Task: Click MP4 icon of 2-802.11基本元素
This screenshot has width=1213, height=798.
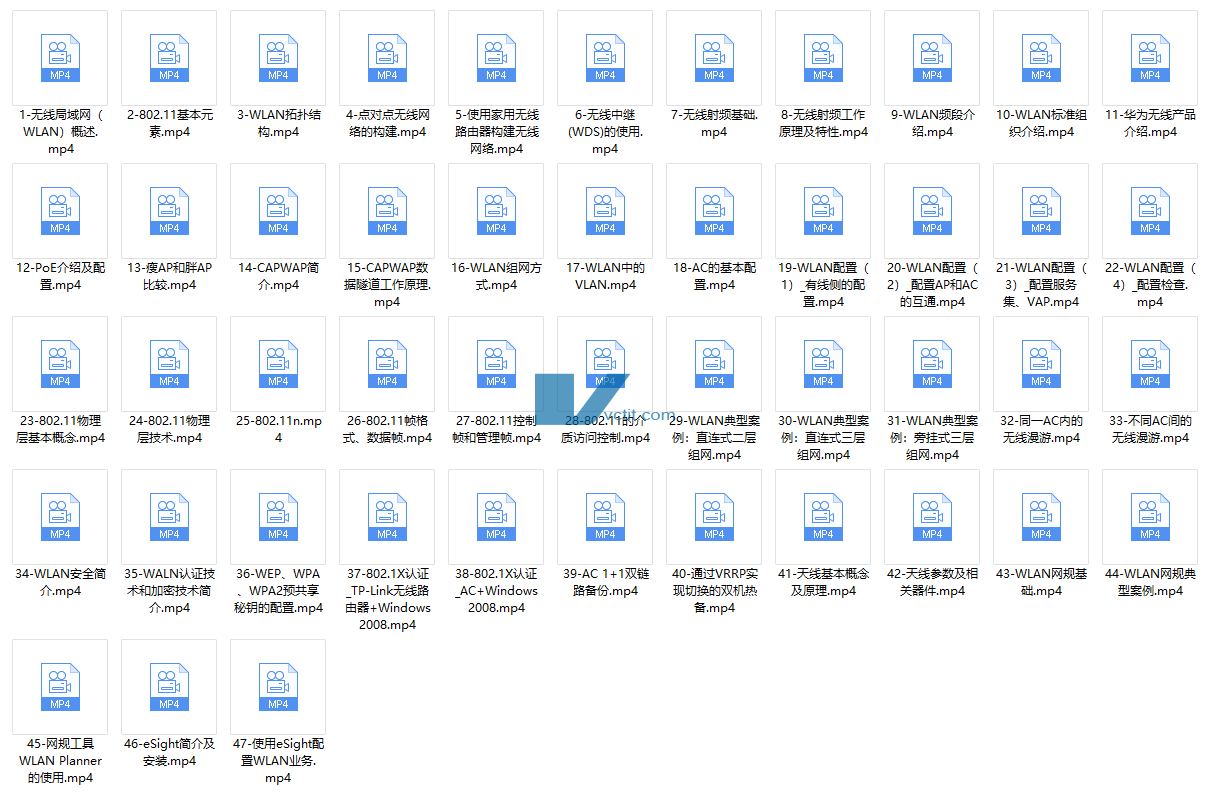Action: pos(169,58)
